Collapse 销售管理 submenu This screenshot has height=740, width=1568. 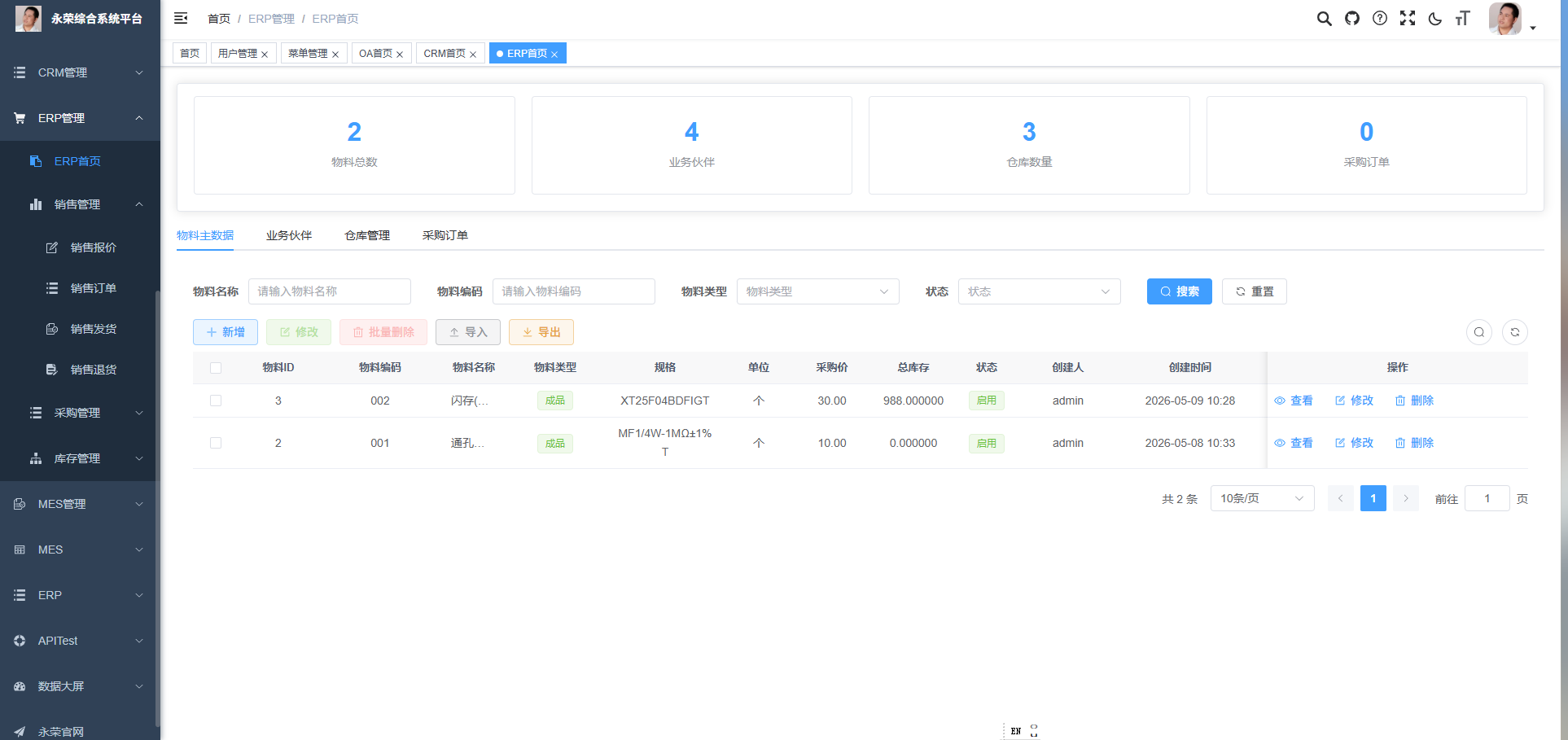[80, 204]
